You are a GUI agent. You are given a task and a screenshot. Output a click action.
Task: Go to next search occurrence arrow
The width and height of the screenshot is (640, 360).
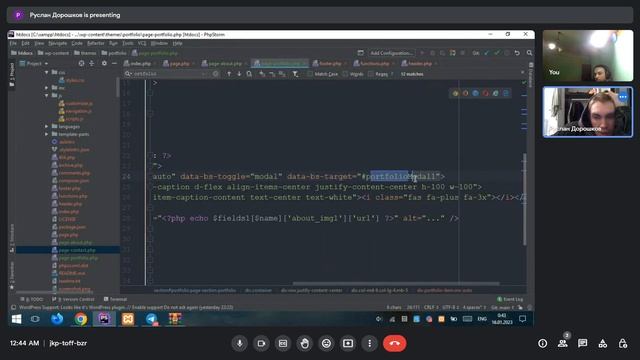click(x=239, y=74)
